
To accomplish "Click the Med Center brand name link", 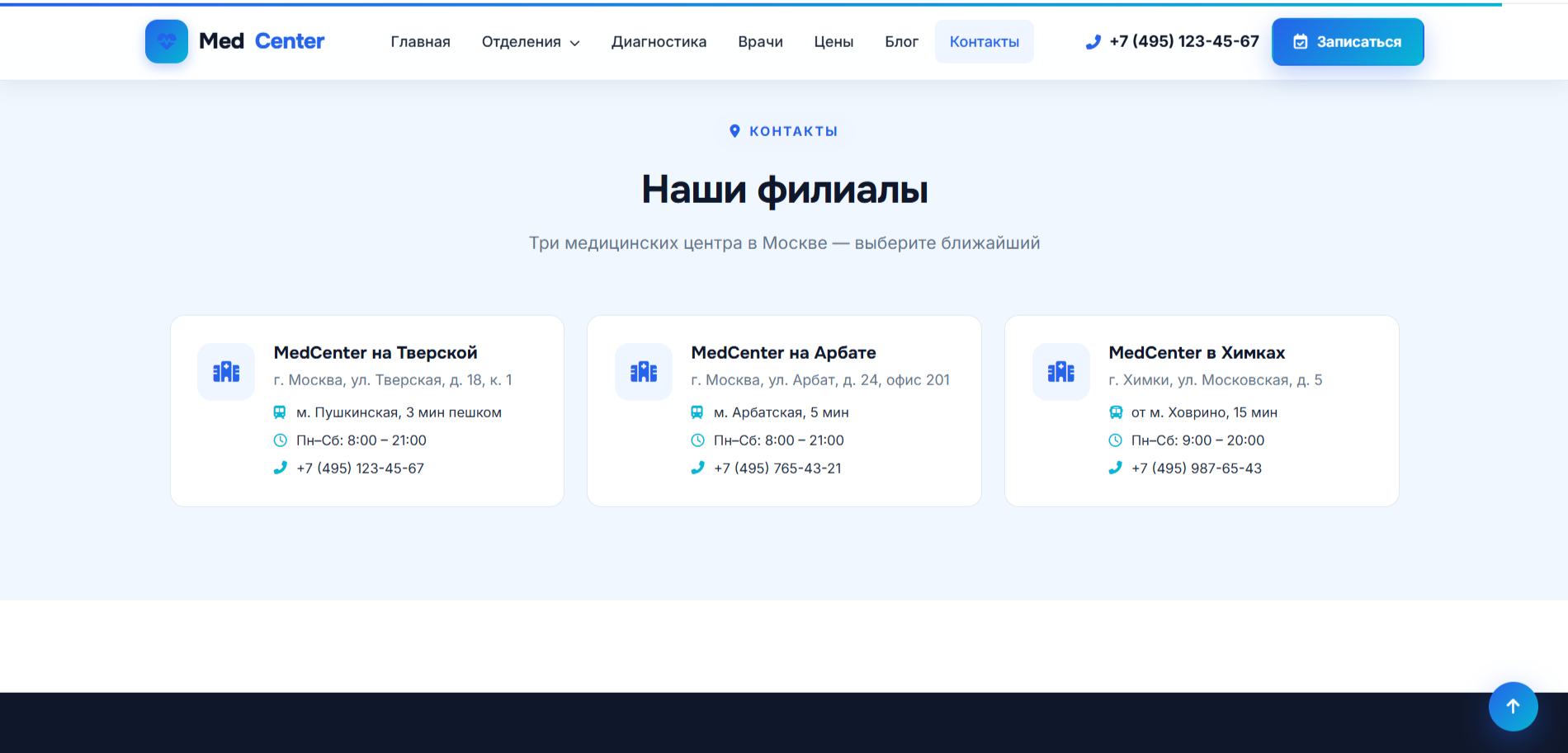I will (x=262, y=41).
